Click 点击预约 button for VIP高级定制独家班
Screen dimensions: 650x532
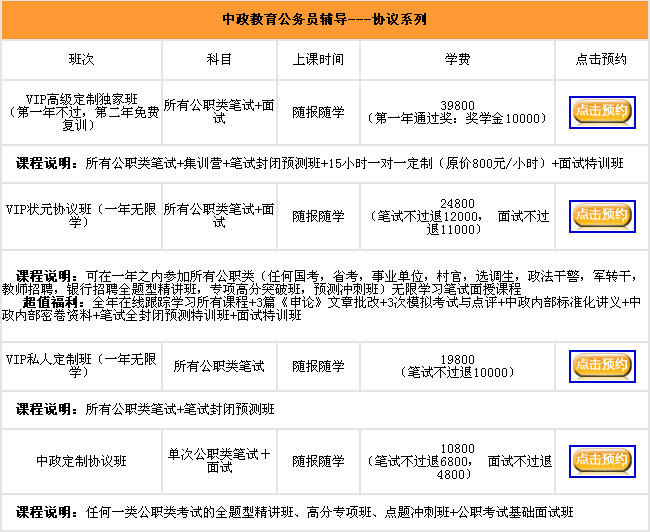coord(602,112)
